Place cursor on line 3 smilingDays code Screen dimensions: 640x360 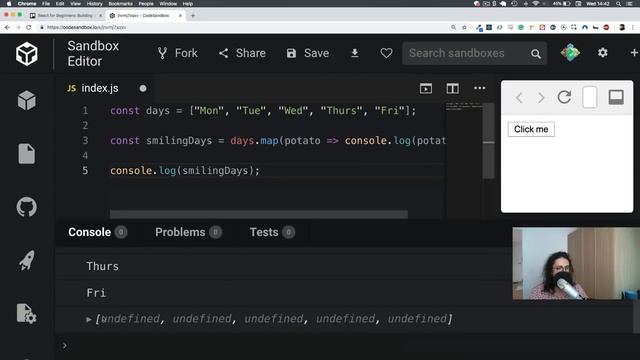278,140
